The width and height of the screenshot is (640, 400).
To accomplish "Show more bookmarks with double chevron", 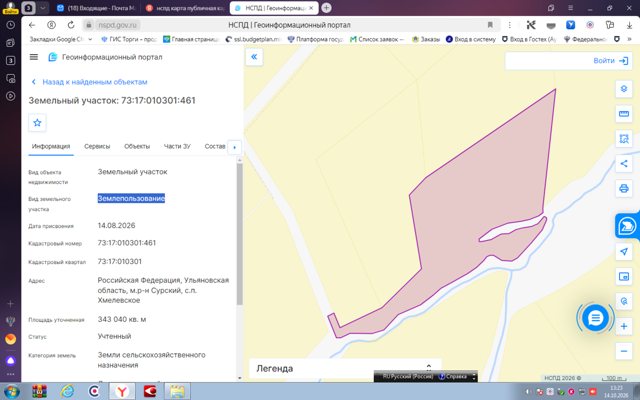I will [629, 39].
